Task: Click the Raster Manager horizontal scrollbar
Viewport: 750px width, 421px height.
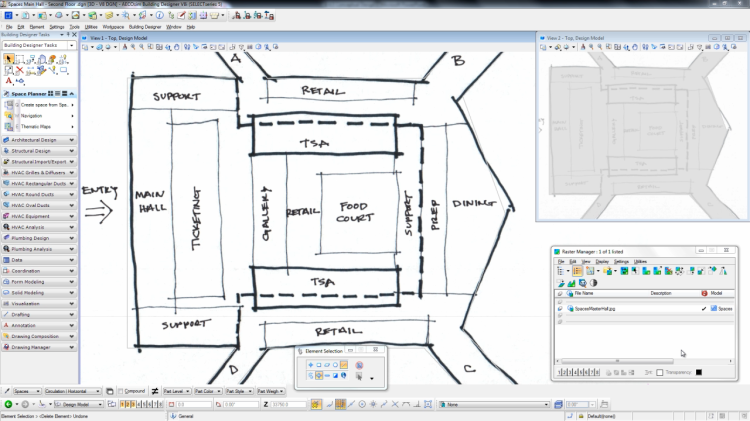Action: point(615,361)
